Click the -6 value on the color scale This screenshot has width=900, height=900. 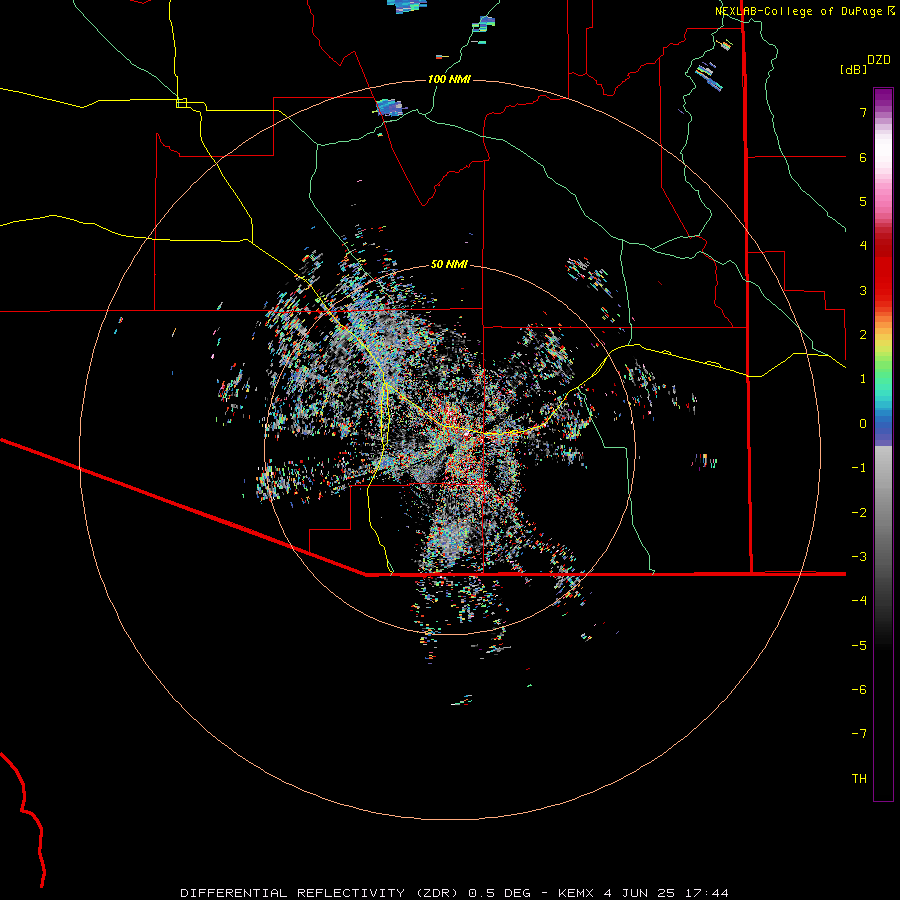[859, 689]
